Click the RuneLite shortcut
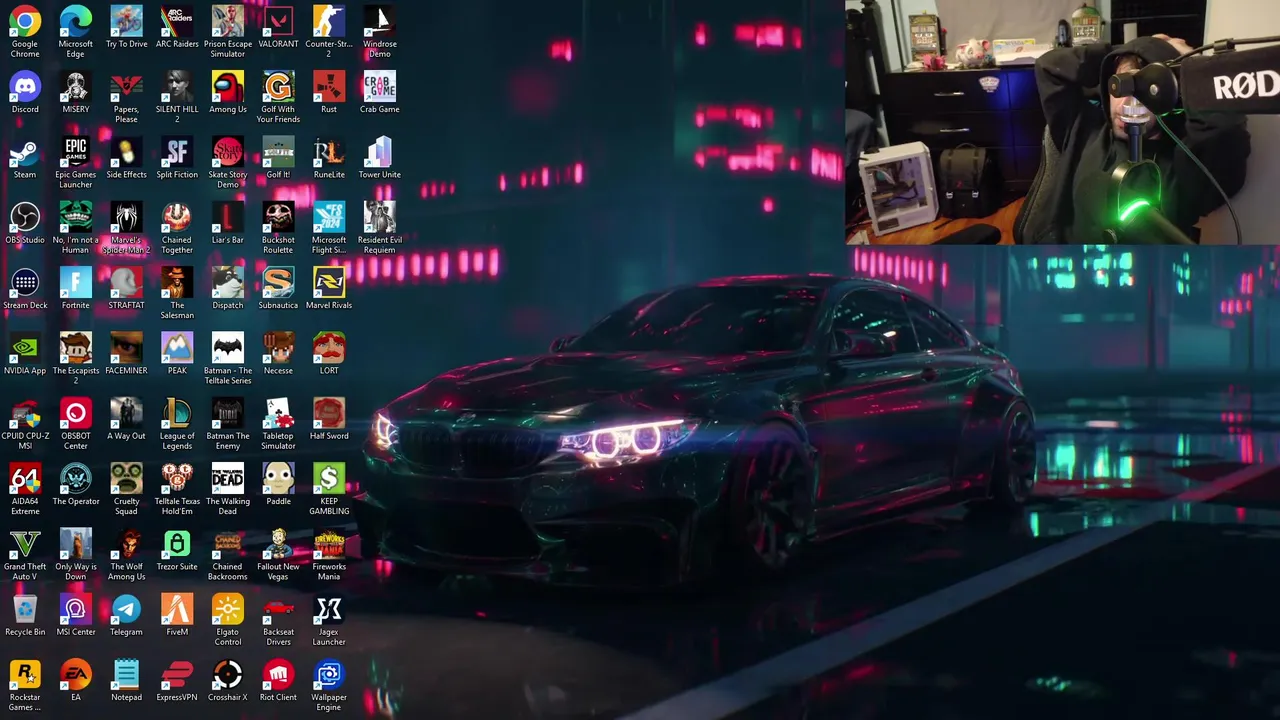Viewport: 1280px width, 720px height. click(329, 152)
